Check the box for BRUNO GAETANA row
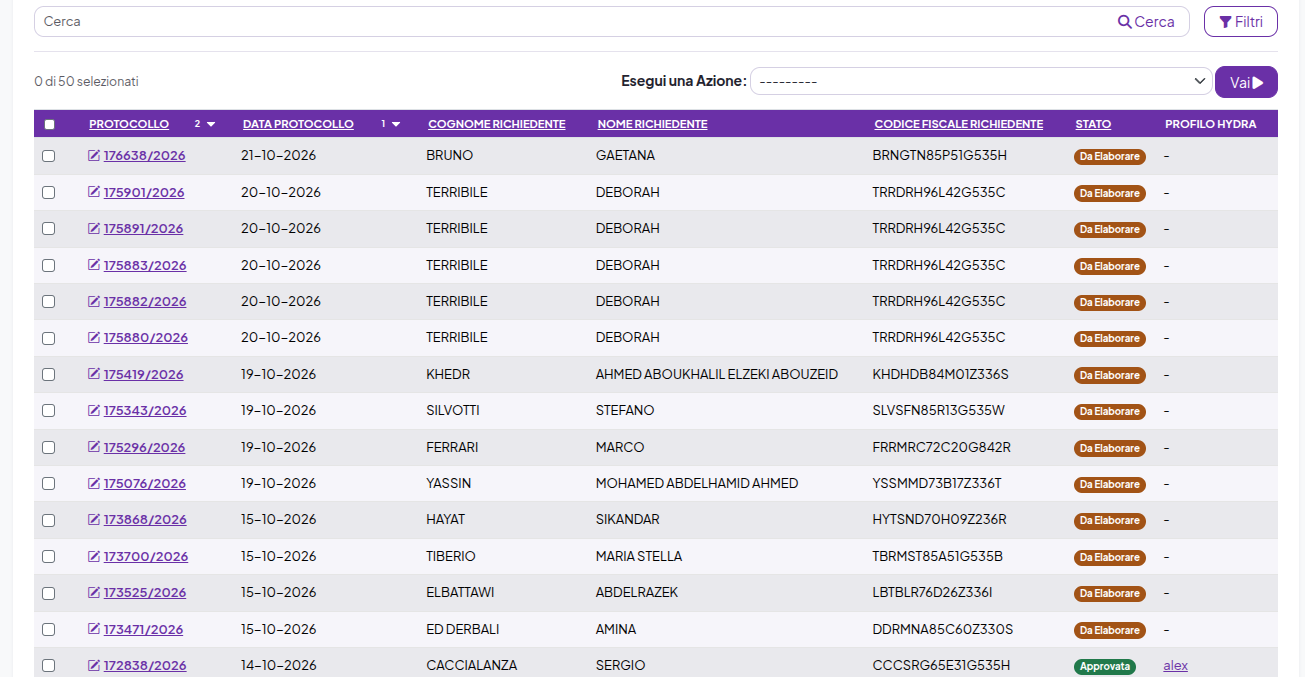Viewport: 1305px width, 677px height. coord(49,156)
